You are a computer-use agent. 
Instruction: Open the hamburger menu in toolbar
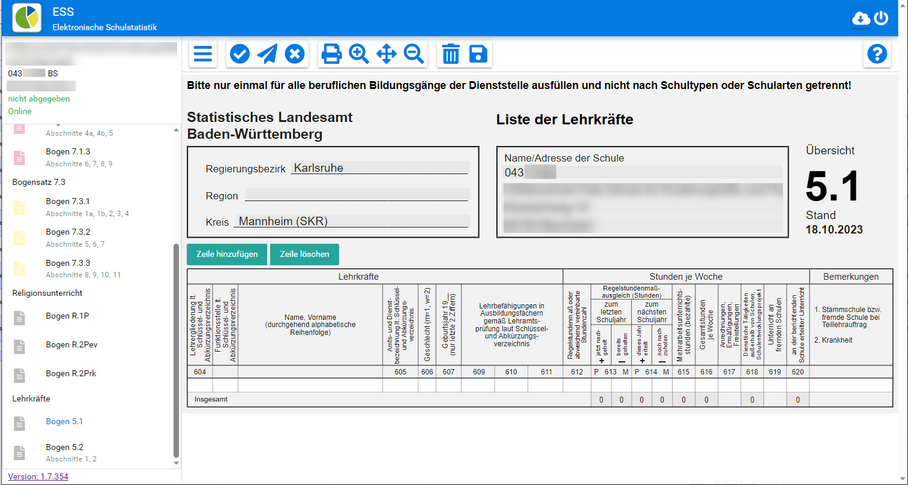(x=203, y=54)
